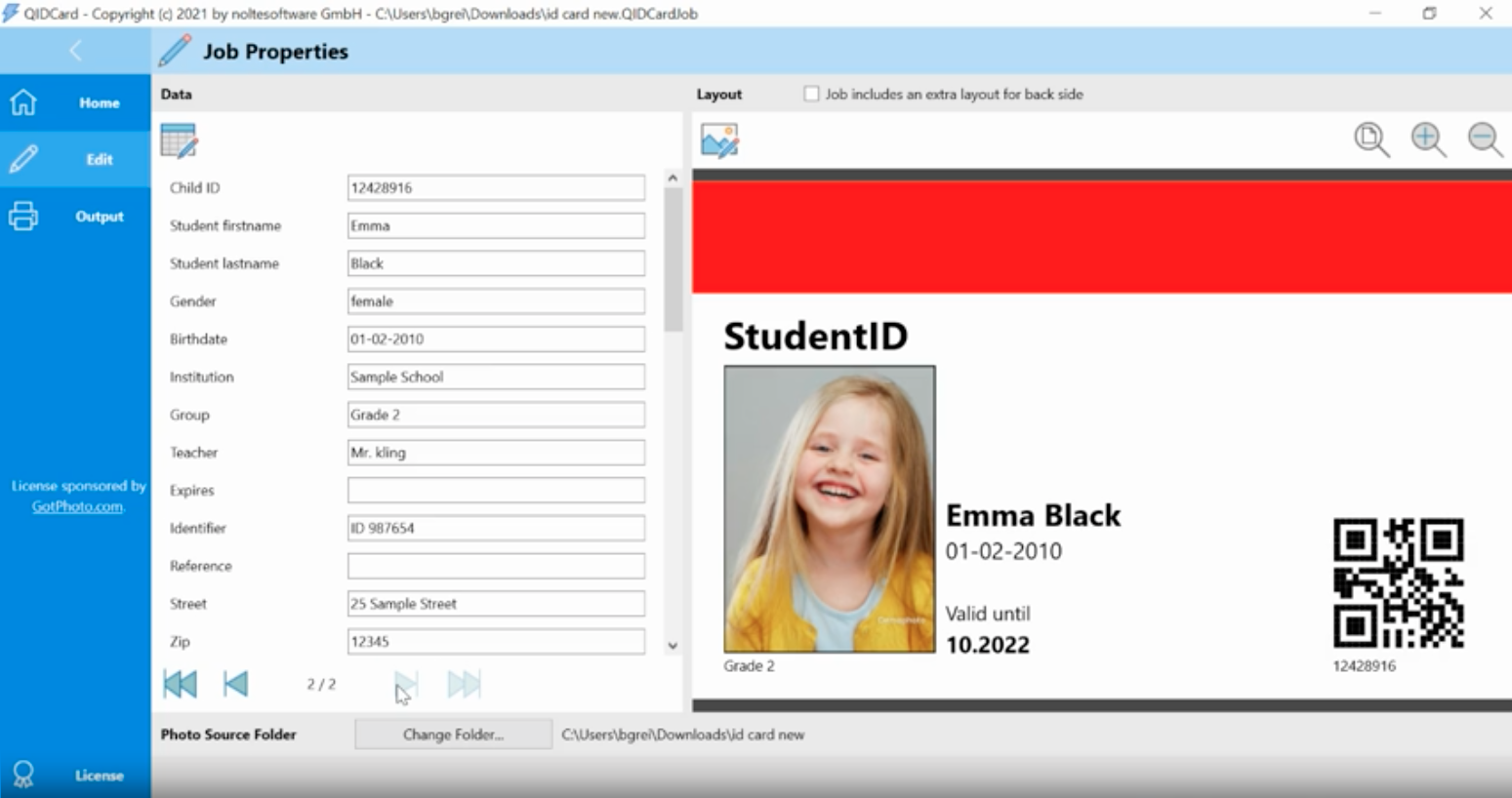Open the Home section
Screen dimensions: 1512x798
pos(75,102)
